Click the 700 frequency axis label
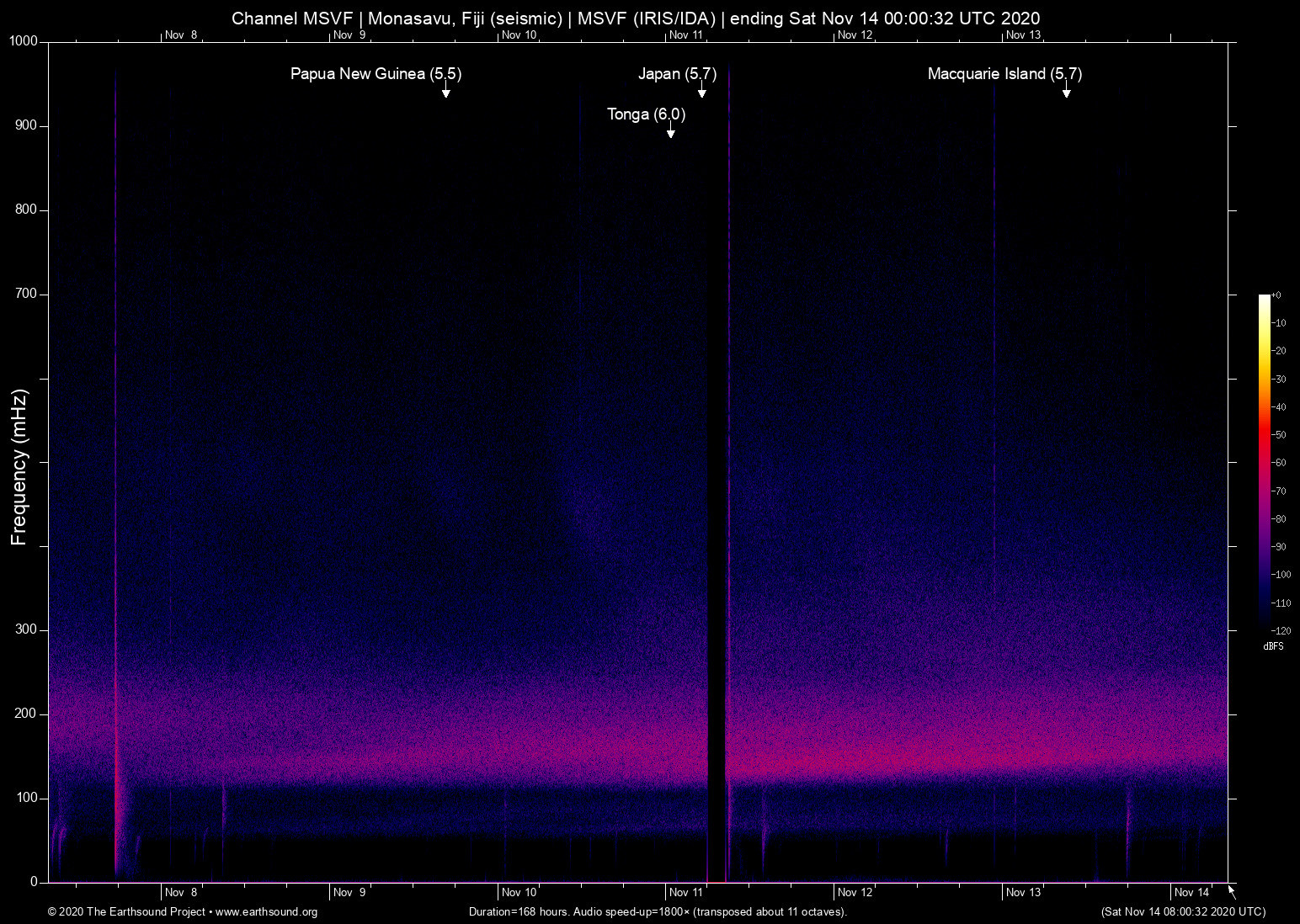Image resolution: width=1300 pixels, height=924 pixels. (26, 294)
